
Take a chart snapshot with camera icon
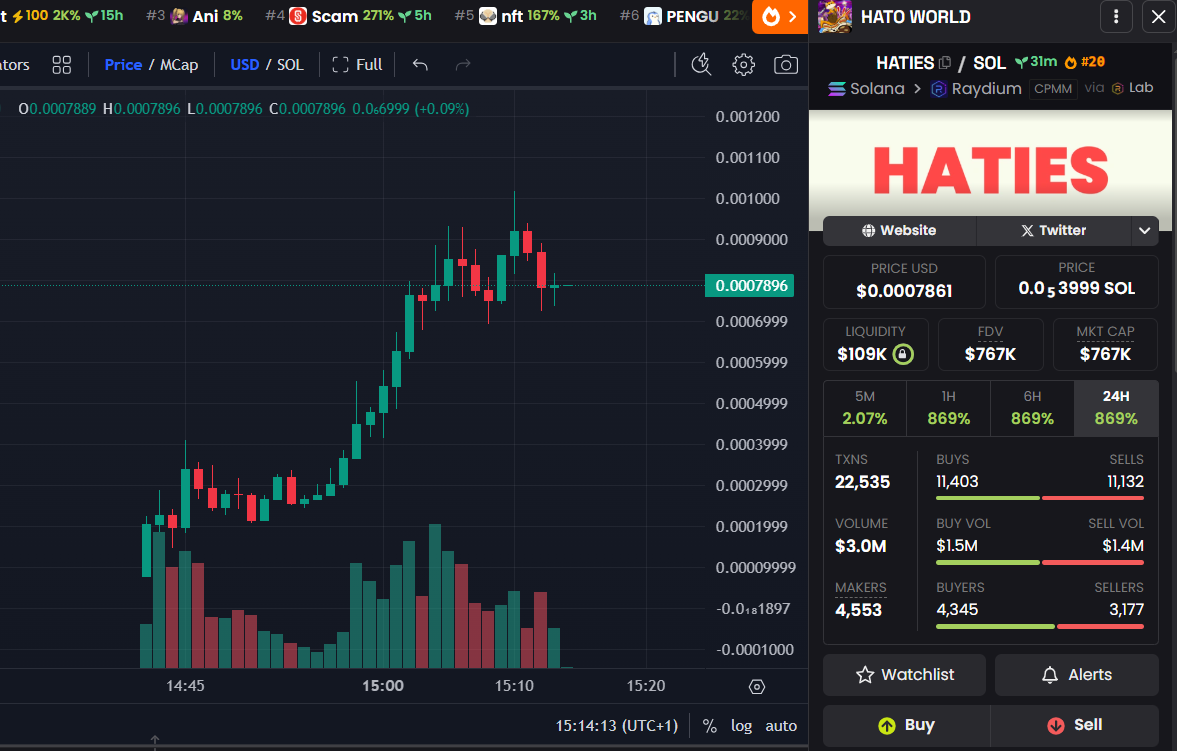[786, 65]
